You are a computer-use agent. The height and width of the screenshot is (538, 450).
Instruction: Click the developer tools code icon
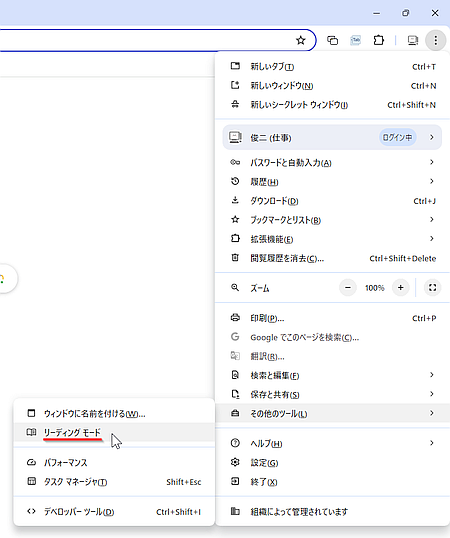tap(31, 511)
